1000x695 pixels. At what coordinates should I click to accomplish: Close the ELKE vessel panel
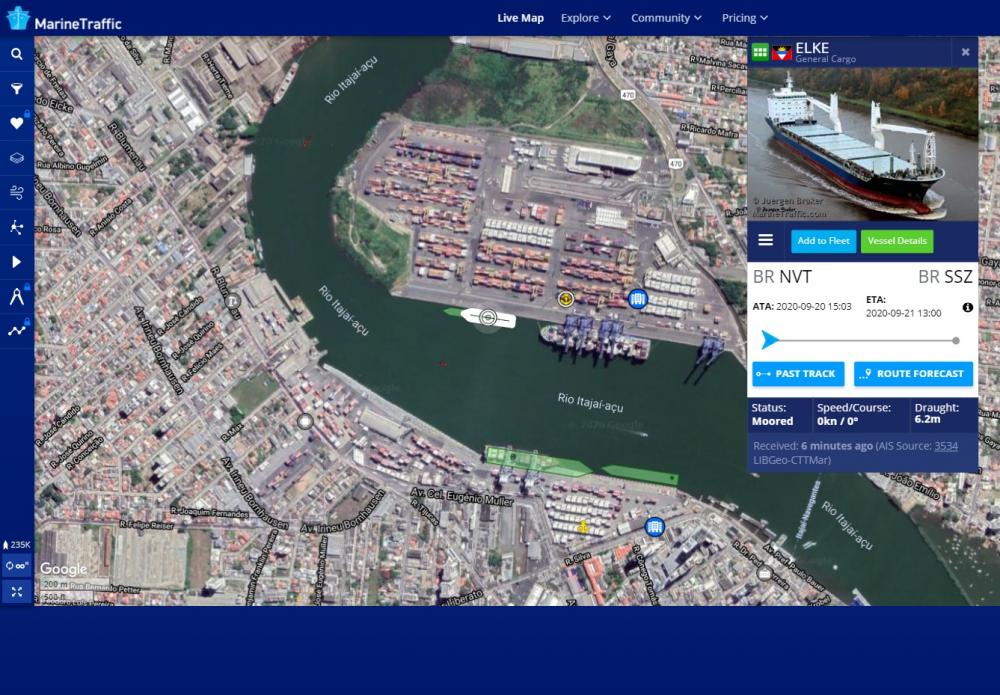[966, 52]
